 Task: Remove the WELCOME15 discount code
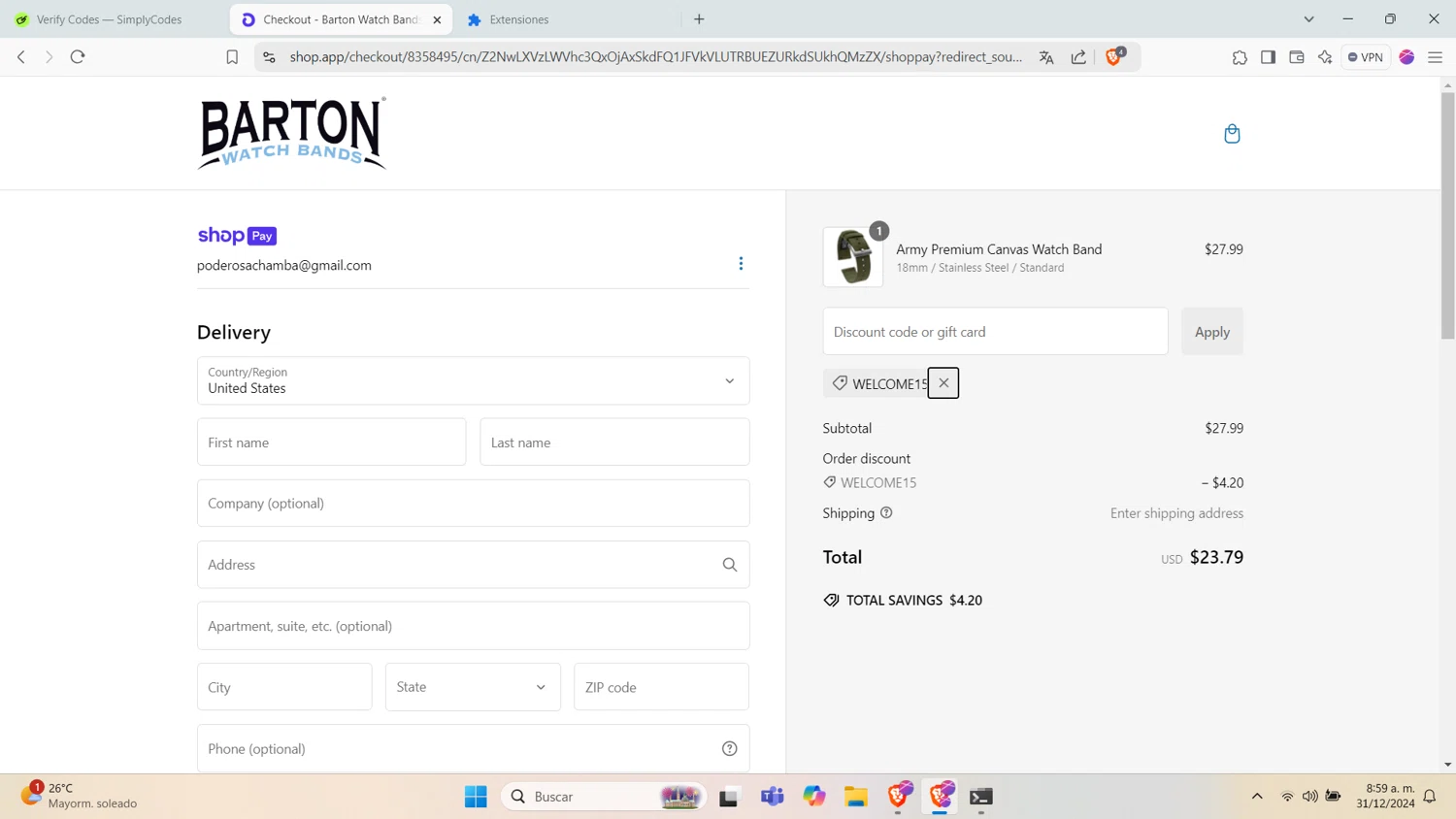pyautogui.click(x=943, y=383)
